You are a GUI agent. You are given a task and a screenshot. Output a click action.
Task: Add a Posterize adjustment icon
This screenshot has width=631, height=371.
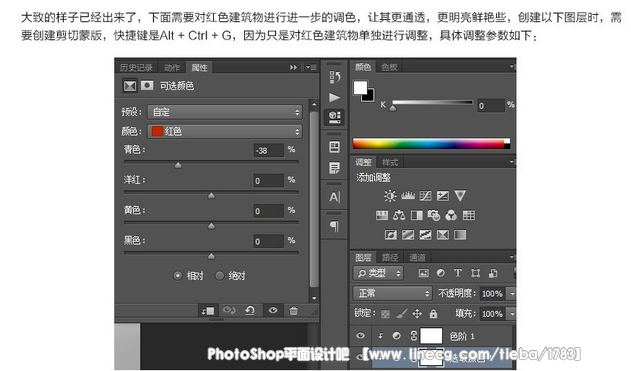[408, 235]
